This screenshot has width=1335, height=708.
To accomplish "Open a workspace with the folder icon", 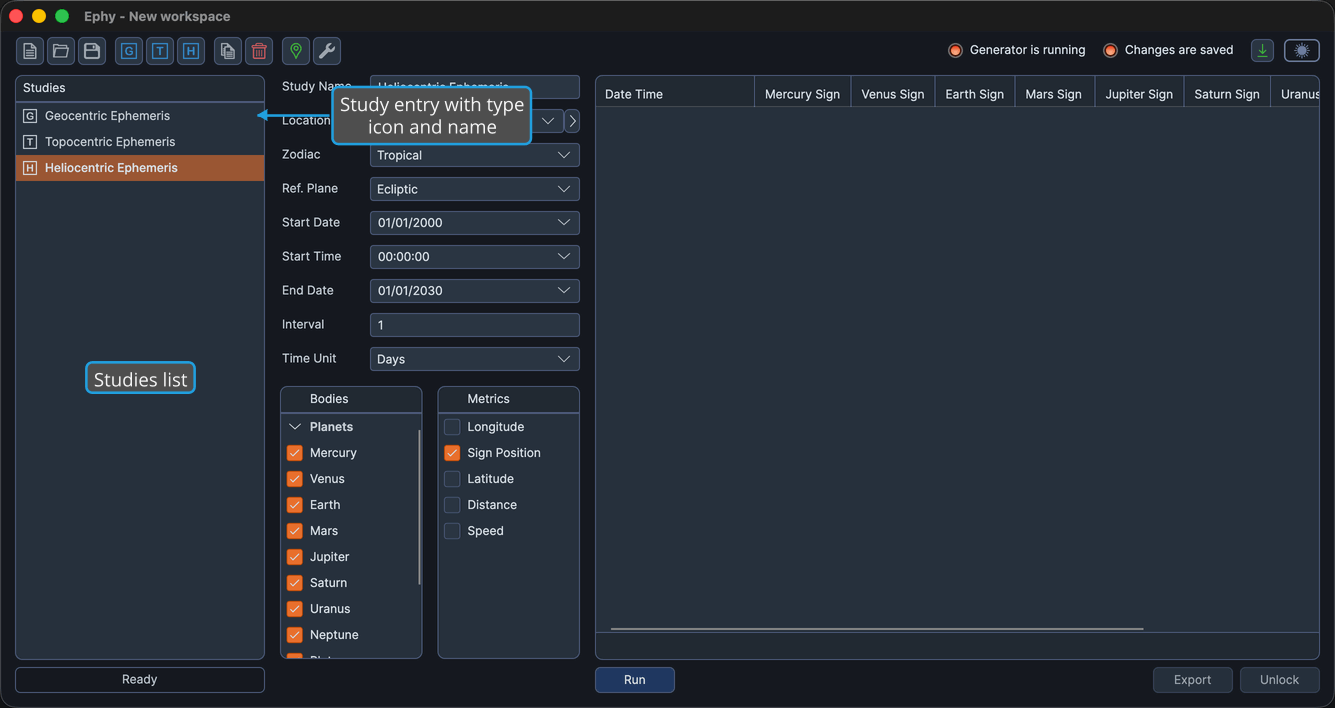I will pyautogui.click(x=61, y=51).
